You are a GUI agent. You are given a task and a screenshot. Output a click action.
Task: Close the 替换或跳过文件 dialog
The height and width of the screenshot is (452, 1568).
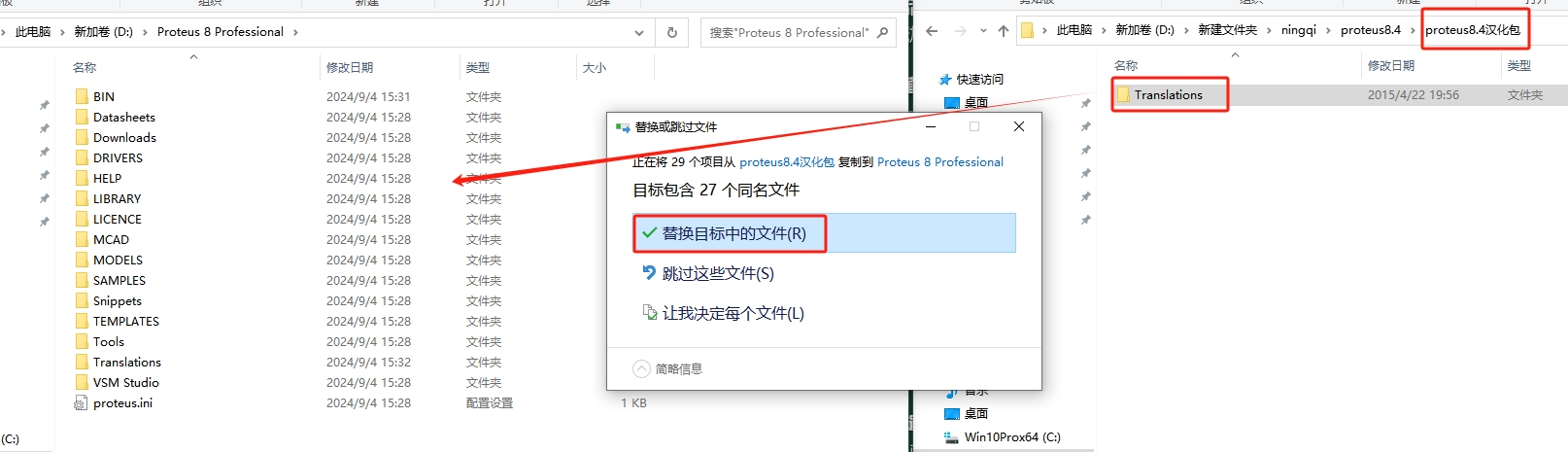1018,126
